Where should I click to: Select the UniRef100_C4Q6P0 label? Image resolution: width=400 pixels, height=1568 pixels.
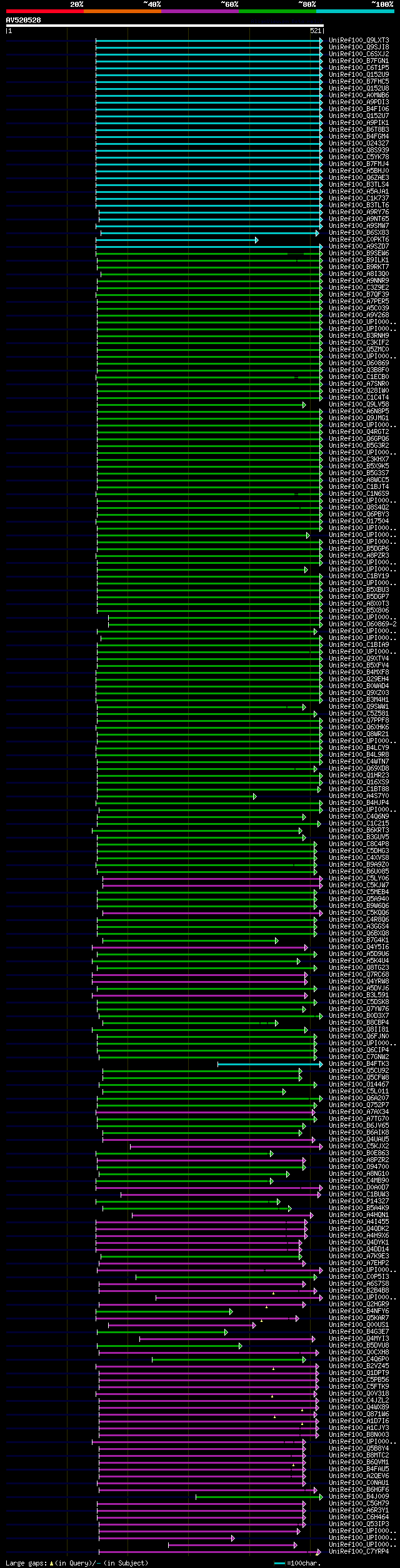pos(359,1359)
